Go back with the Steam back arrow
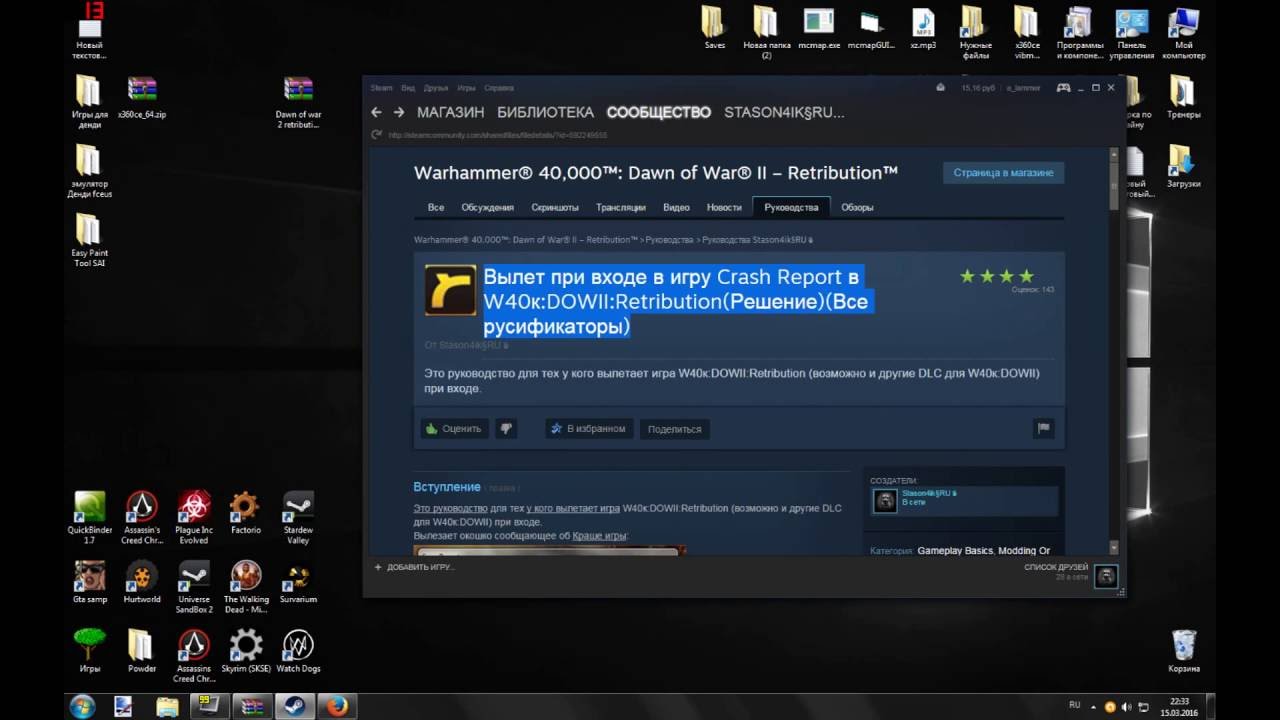1280x720 pixels. coord(376,112)
